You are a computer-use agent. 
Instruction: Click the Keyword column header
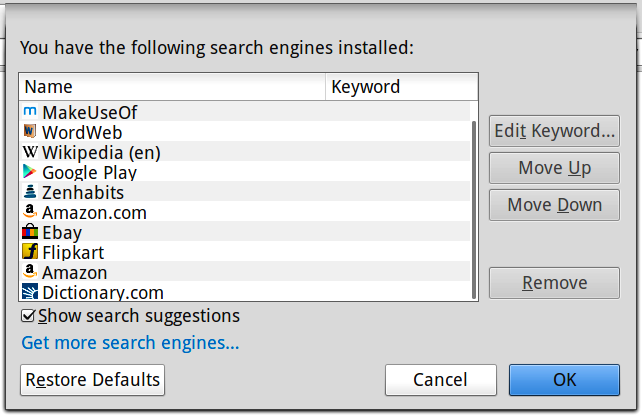(402, 87)
